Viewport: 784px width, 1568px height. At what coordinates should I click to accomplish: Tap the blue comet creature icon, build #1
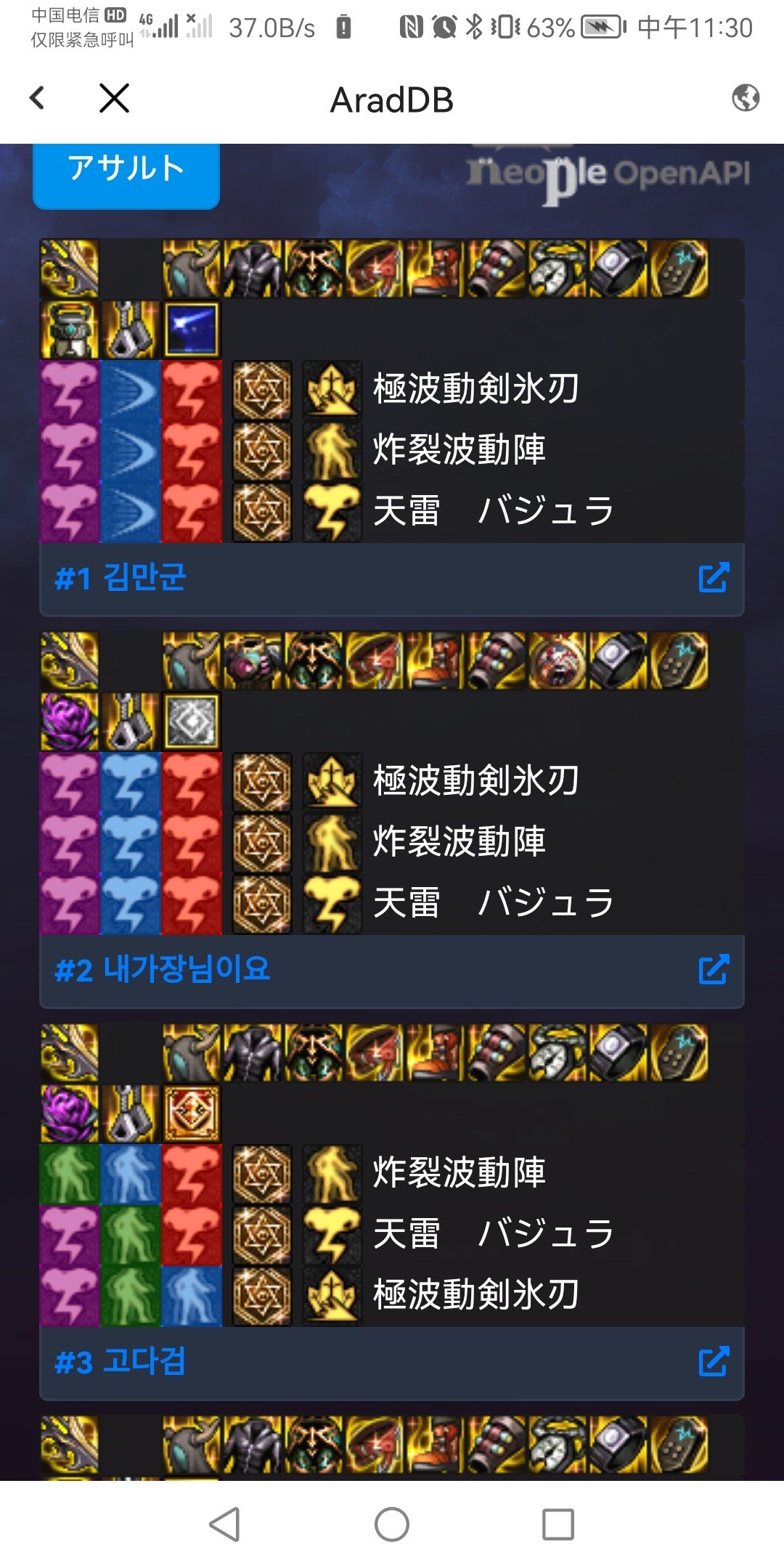coord(191,330)
